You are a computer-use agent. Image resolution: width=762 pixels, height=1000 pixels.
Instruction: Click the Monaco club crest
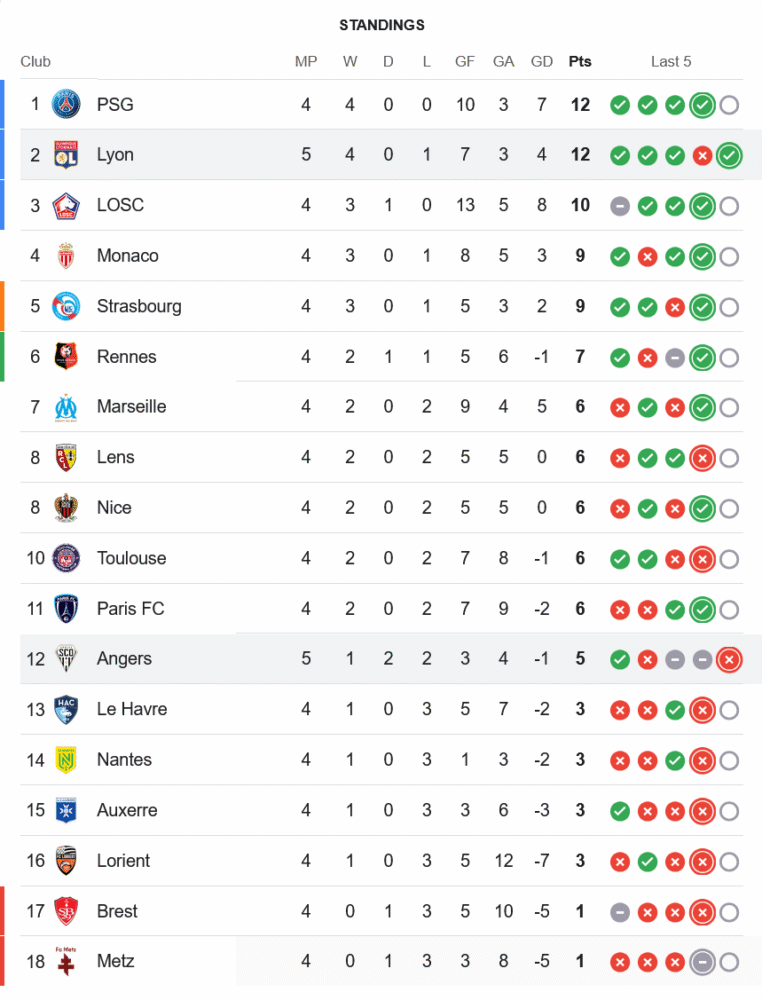click(66, 256)
